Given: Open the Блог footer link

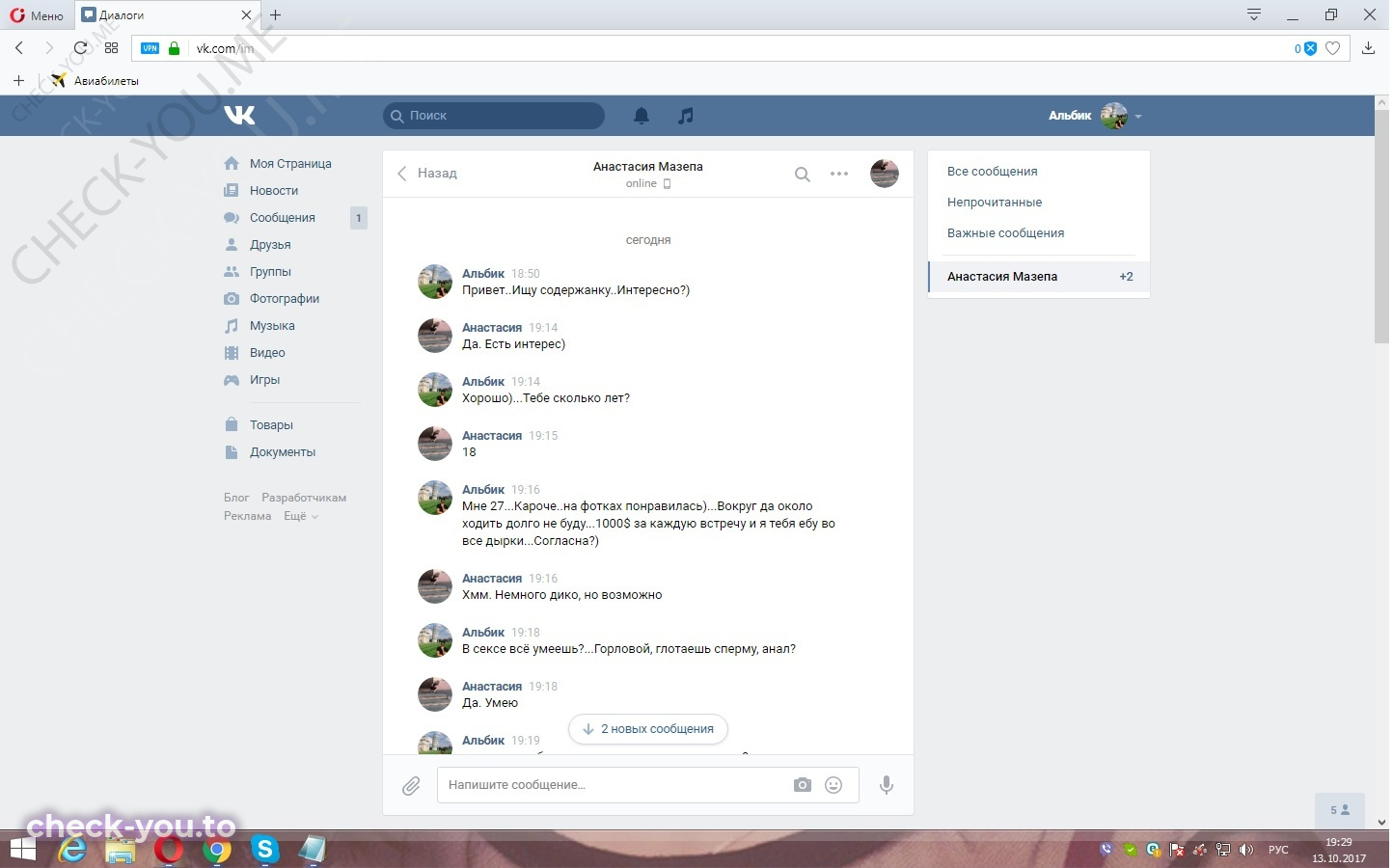Looking at the screenshot, I should click(x=236, y=498).
